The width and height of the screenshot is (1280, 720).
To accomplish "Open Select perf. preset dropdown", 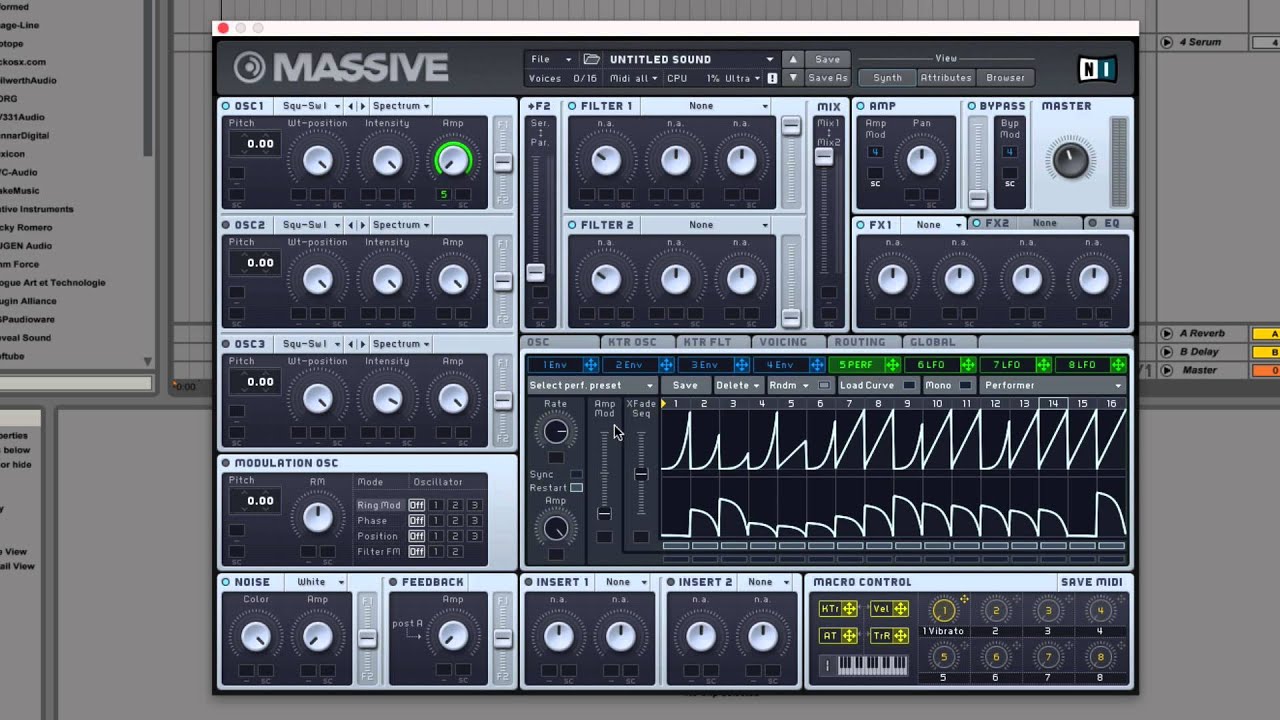I will 591,385.
